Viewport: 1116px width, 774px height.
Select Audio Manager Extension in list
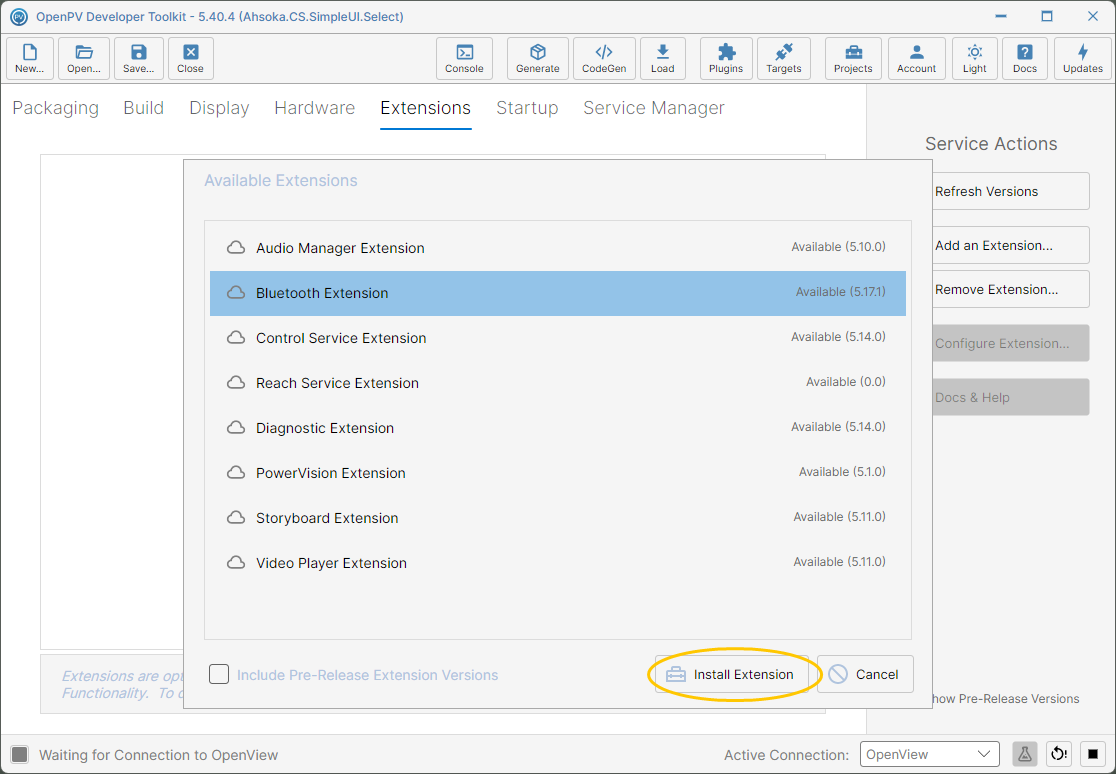(x=558, y=248)
